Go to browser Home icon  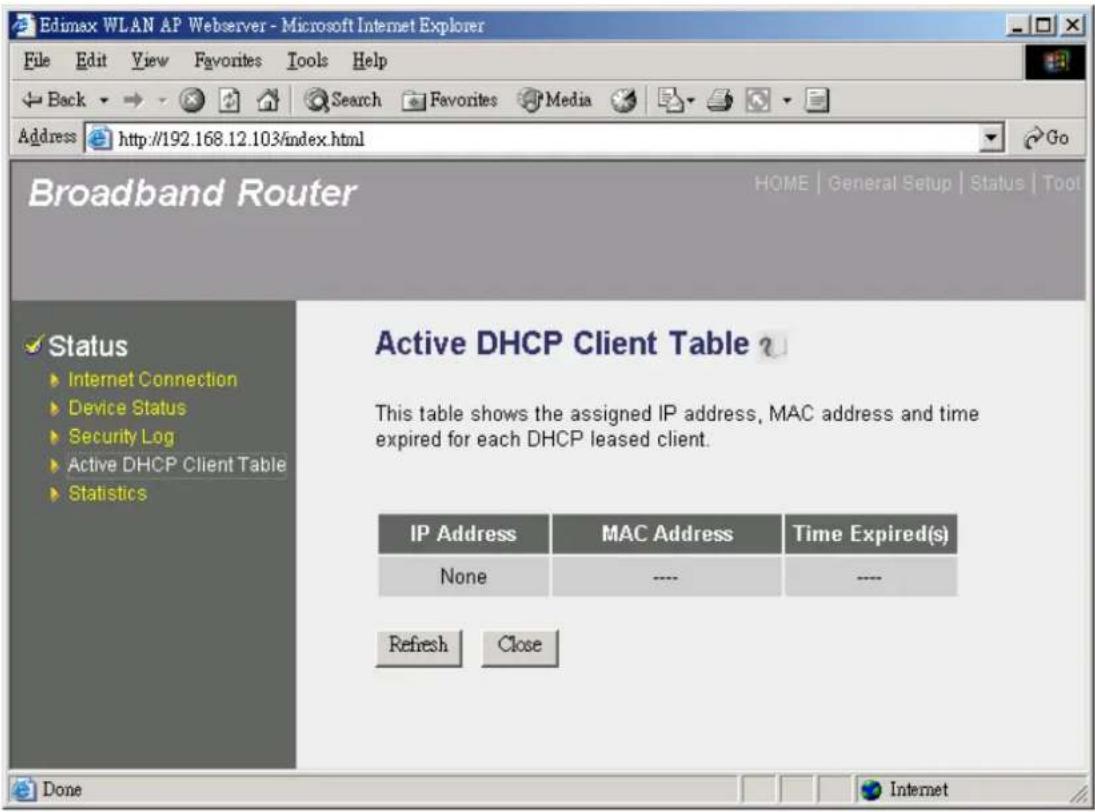(x=267, y=101)
